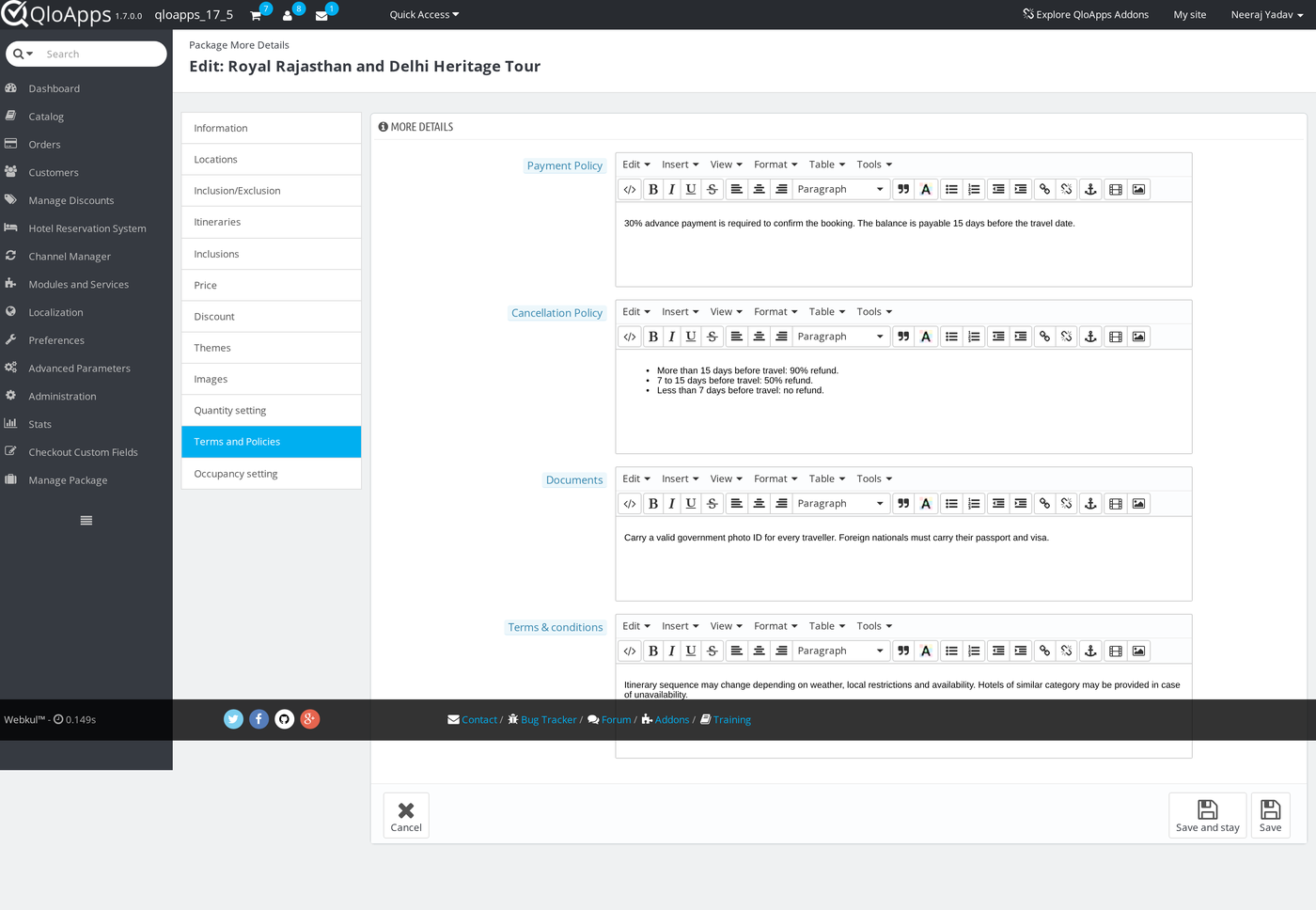
Task: Switch to the Itineraries tab
Action: [x=272, y=222]
